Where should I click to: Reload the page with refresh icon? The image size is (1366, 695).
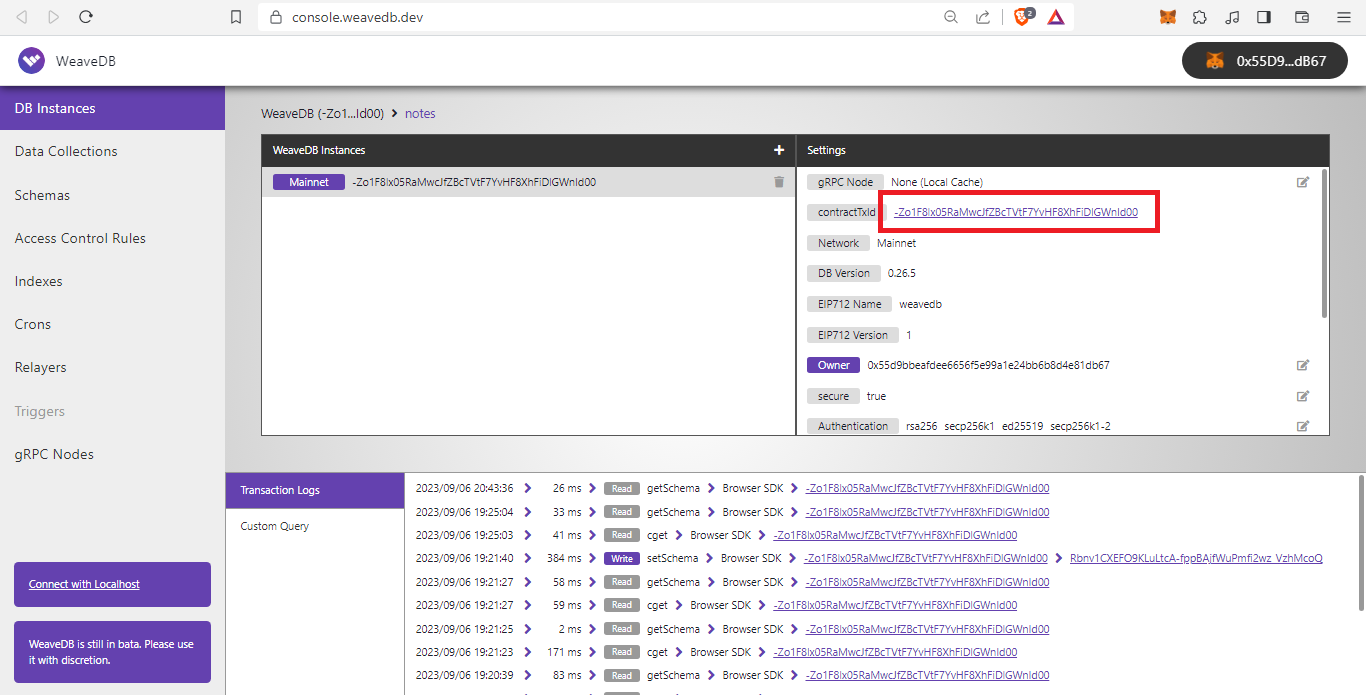click(86, 17)
